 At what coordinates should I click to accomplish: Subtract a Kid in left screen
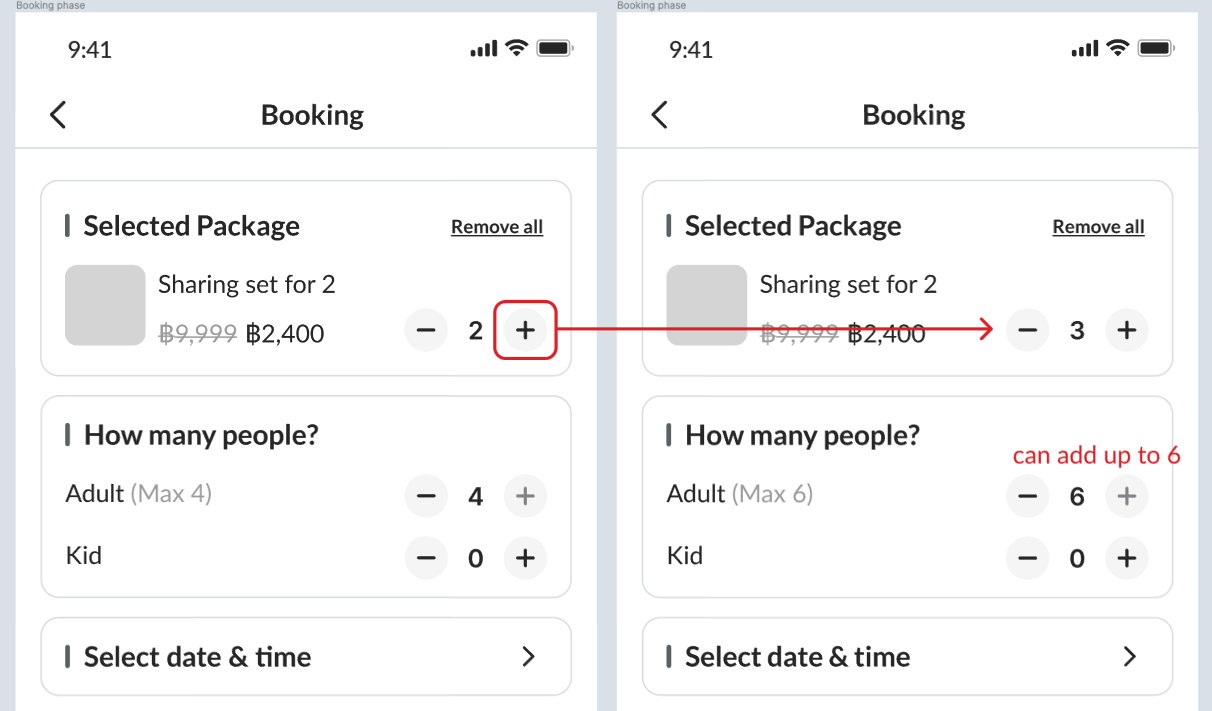click(x=426, y=558)
